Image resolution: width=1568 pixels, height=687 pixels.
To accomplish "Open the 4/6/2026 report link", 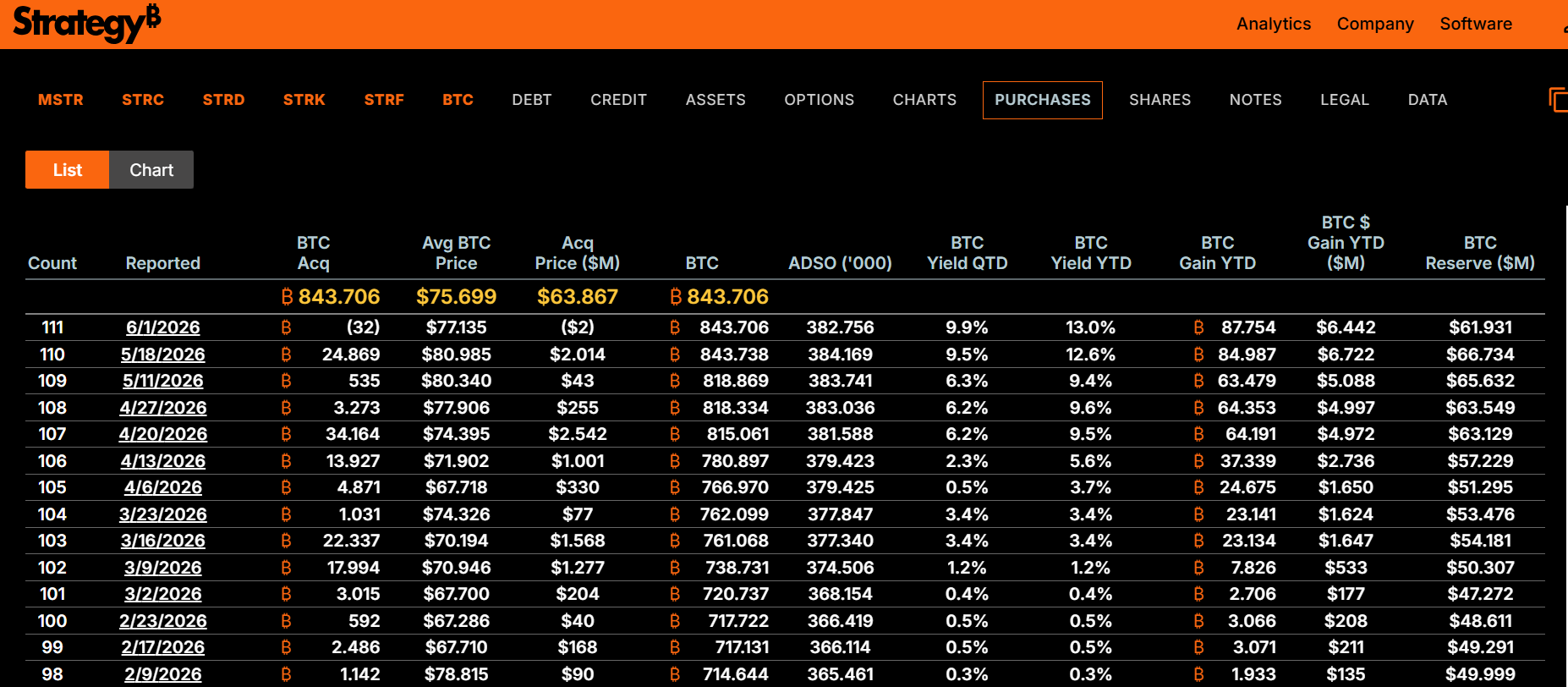I will [163, 487].
